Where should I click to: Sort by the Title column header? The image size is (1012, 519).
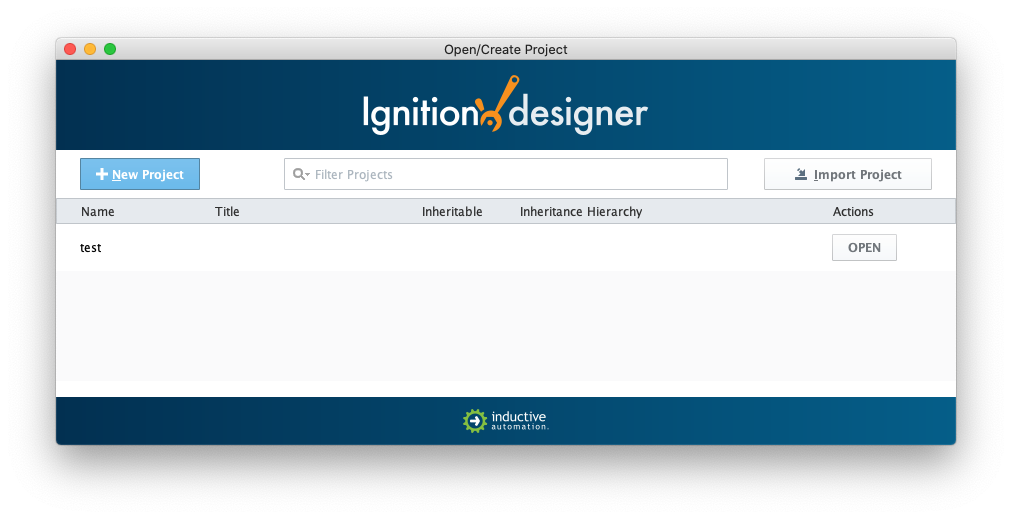point(227,212)
